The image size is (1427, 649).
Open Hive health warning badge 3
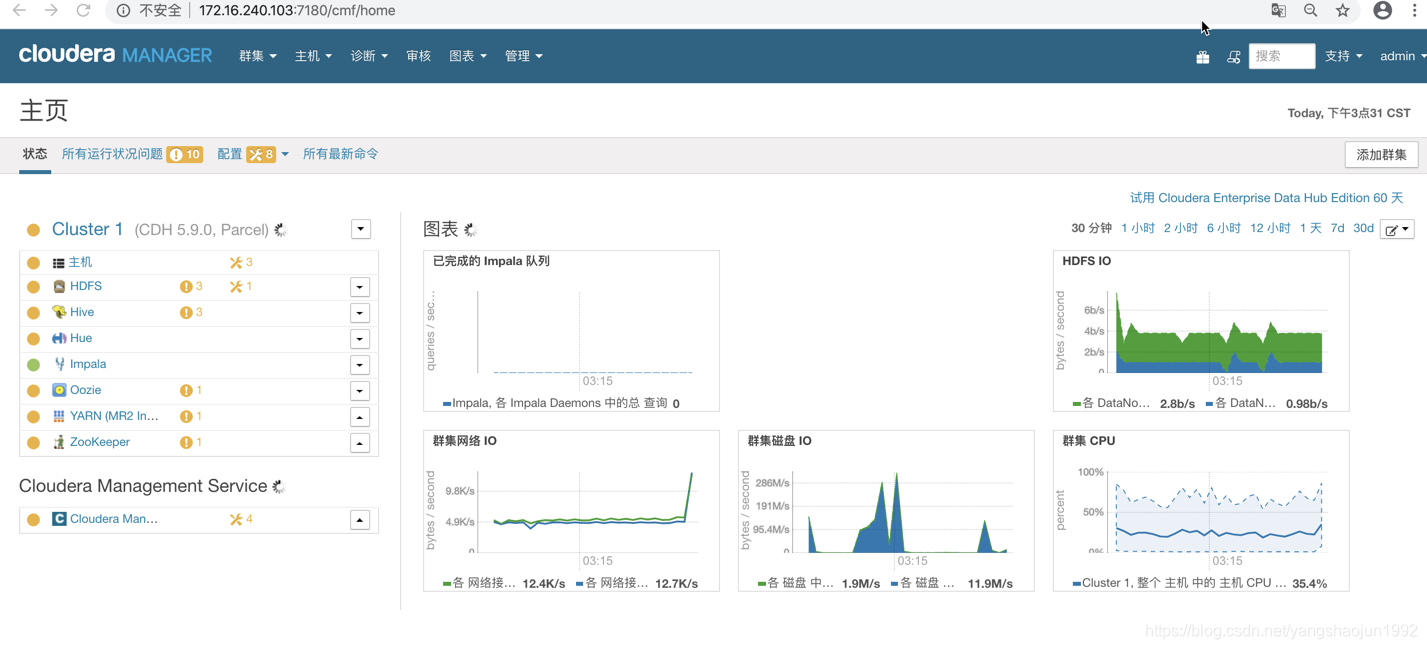point(191,312)
